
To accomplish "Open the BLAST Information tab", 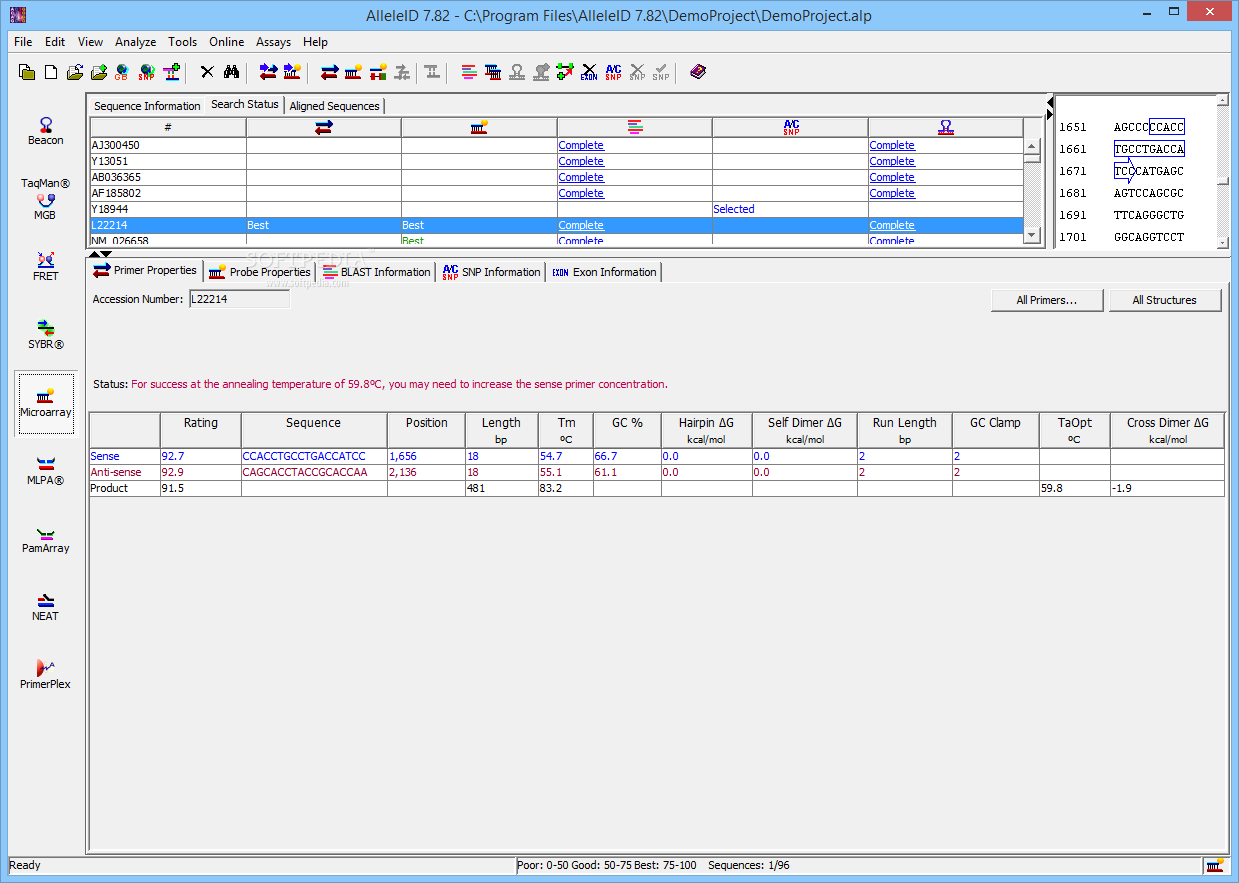I will (376, 272).
